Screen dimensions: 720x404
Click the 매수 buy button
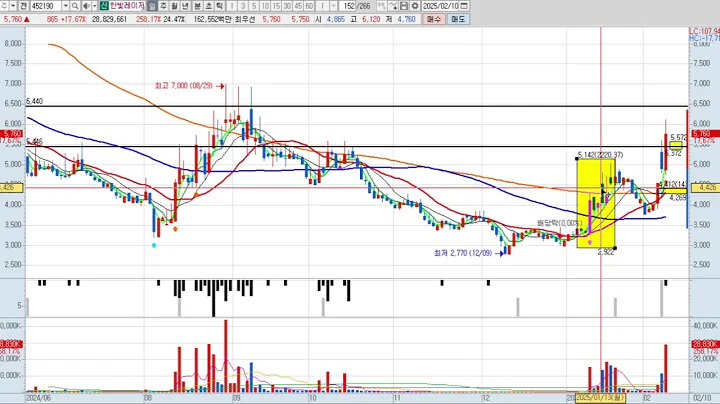pyautogui.click(x=433, y=19)
